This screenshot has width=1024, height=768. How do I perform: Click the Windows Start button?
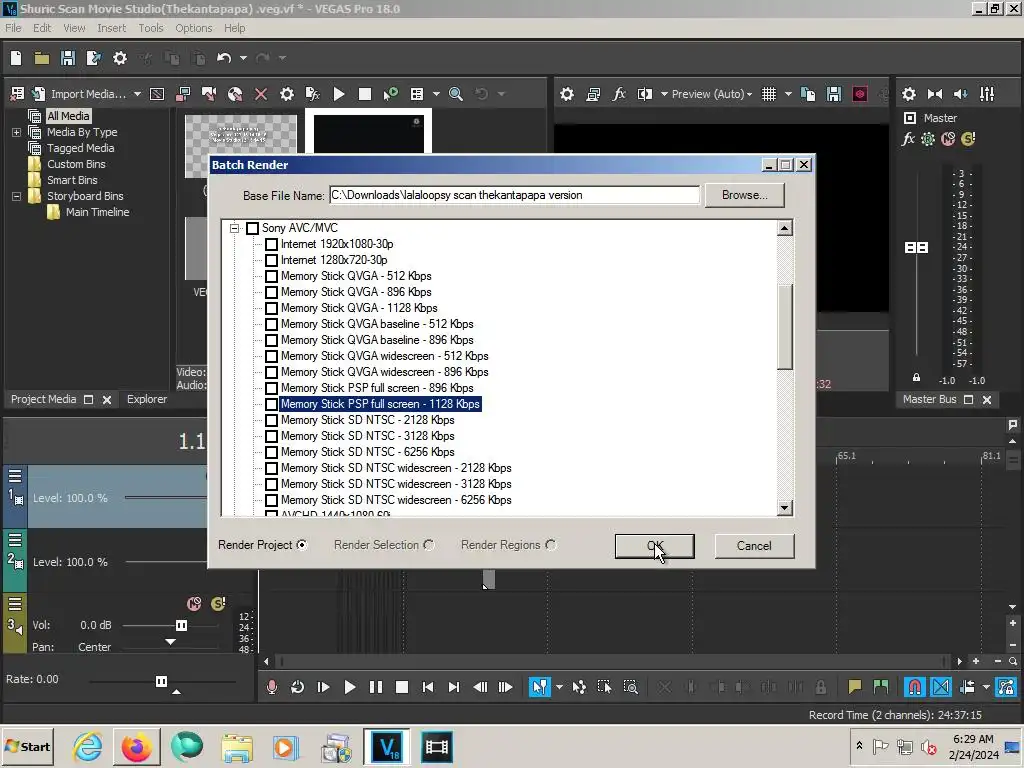pos(27,747)
